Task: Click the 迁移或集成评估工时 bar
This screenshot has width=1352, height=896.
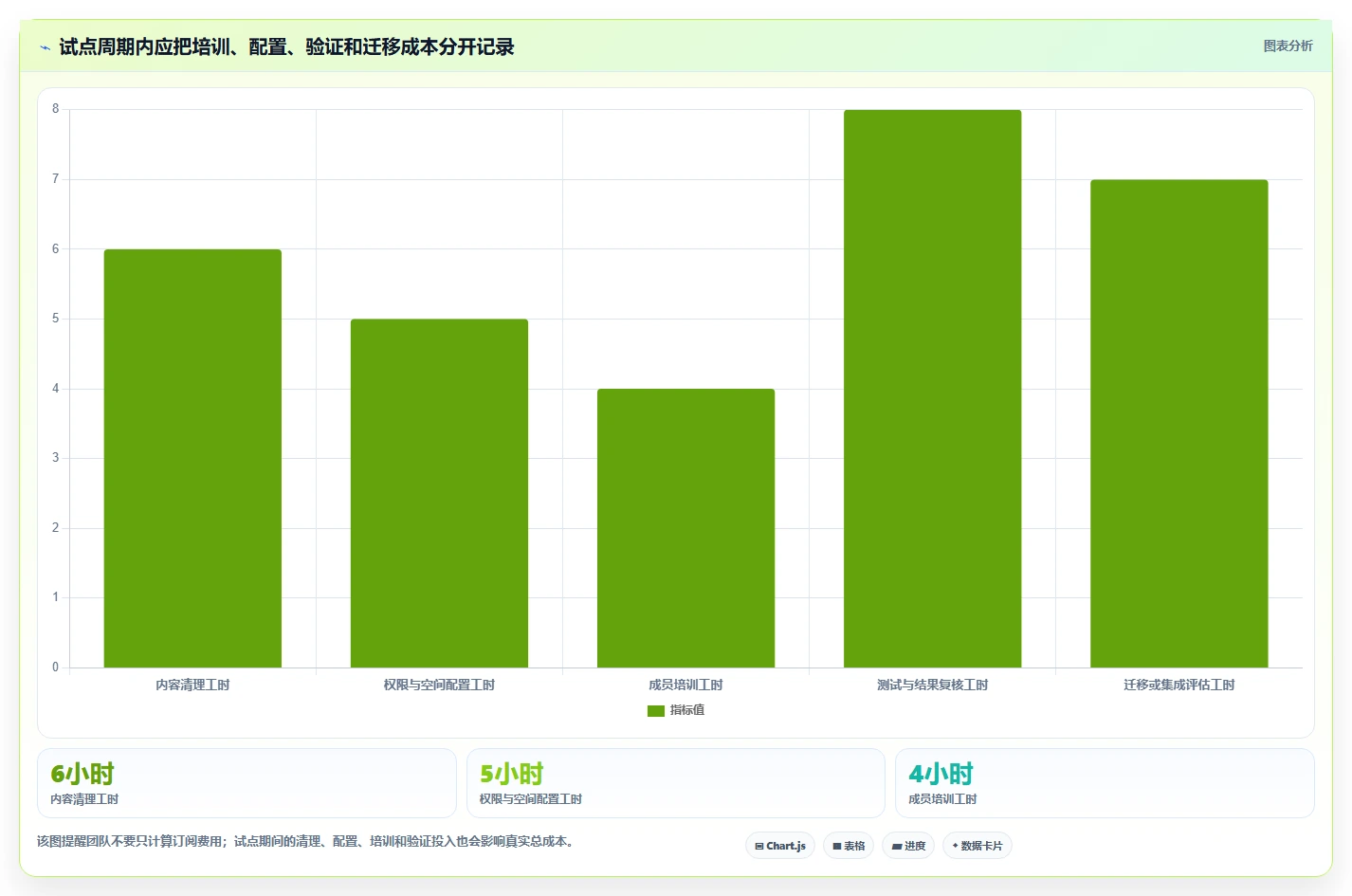Action: pyautogui.click(x=1178, y=424)
